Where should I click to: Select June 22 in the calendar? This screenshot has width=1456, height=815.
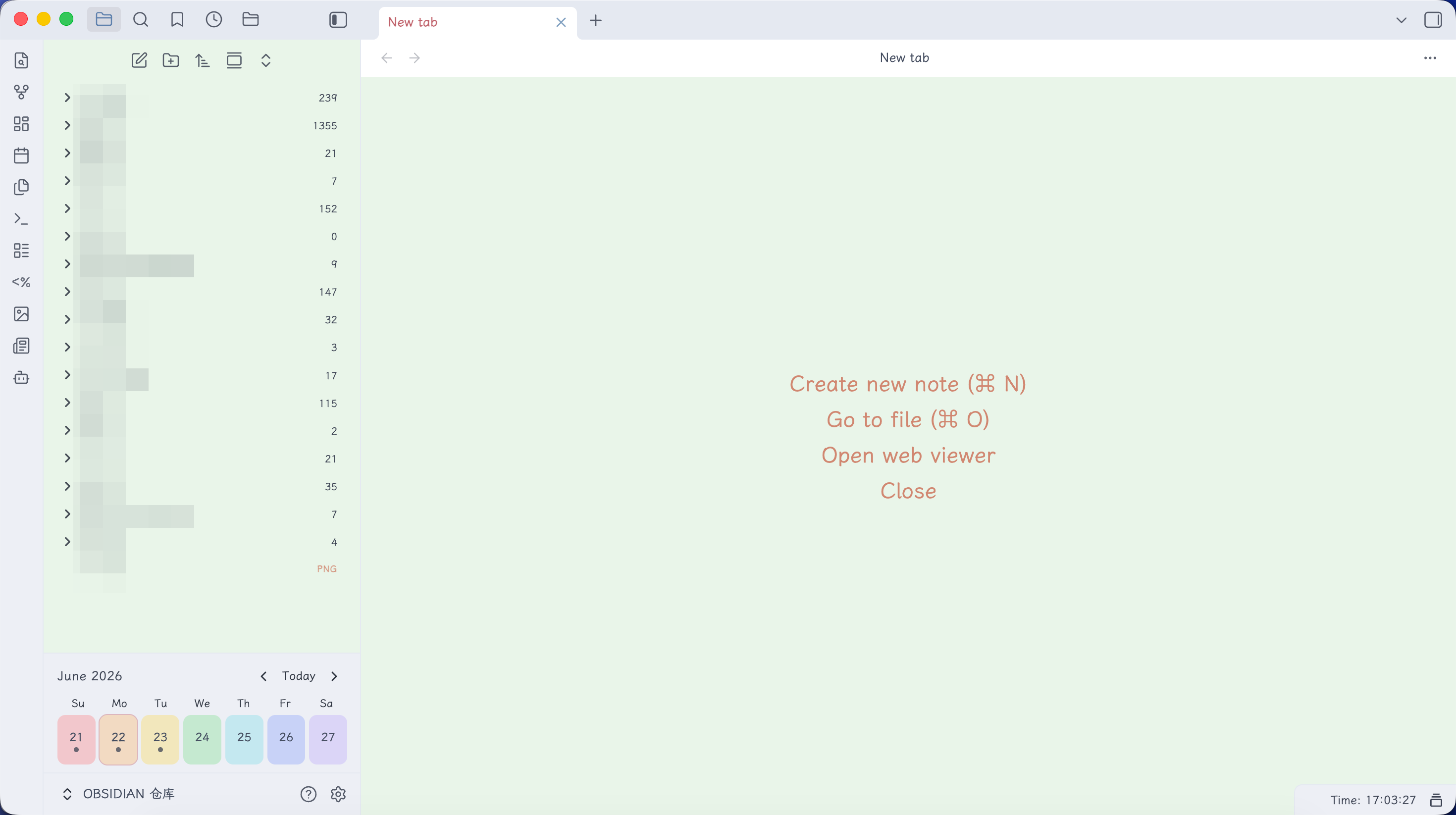[118, 739]
